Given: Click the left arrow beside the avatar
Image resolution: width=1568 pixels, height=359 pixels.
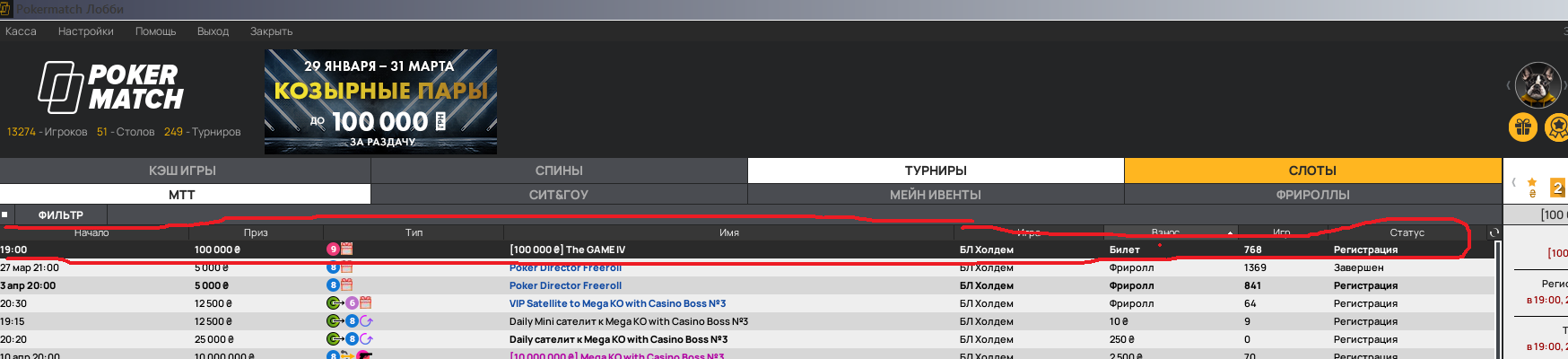Looking at the screenshot, I should pyautogui.click(x=1509, y=85).
